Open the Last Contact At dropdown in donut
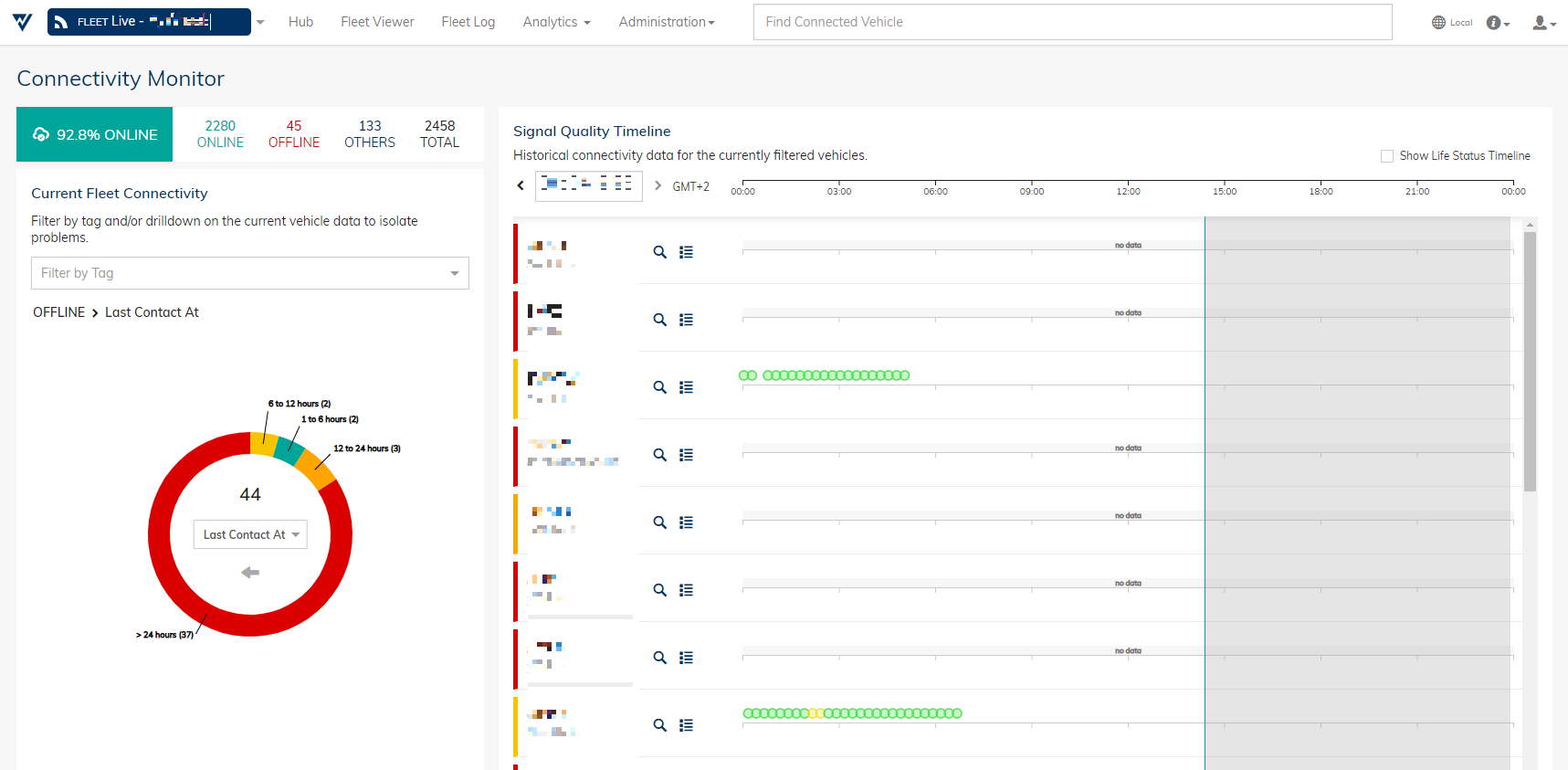Viewport: 1568px width, 770px height. coord(250,534)
